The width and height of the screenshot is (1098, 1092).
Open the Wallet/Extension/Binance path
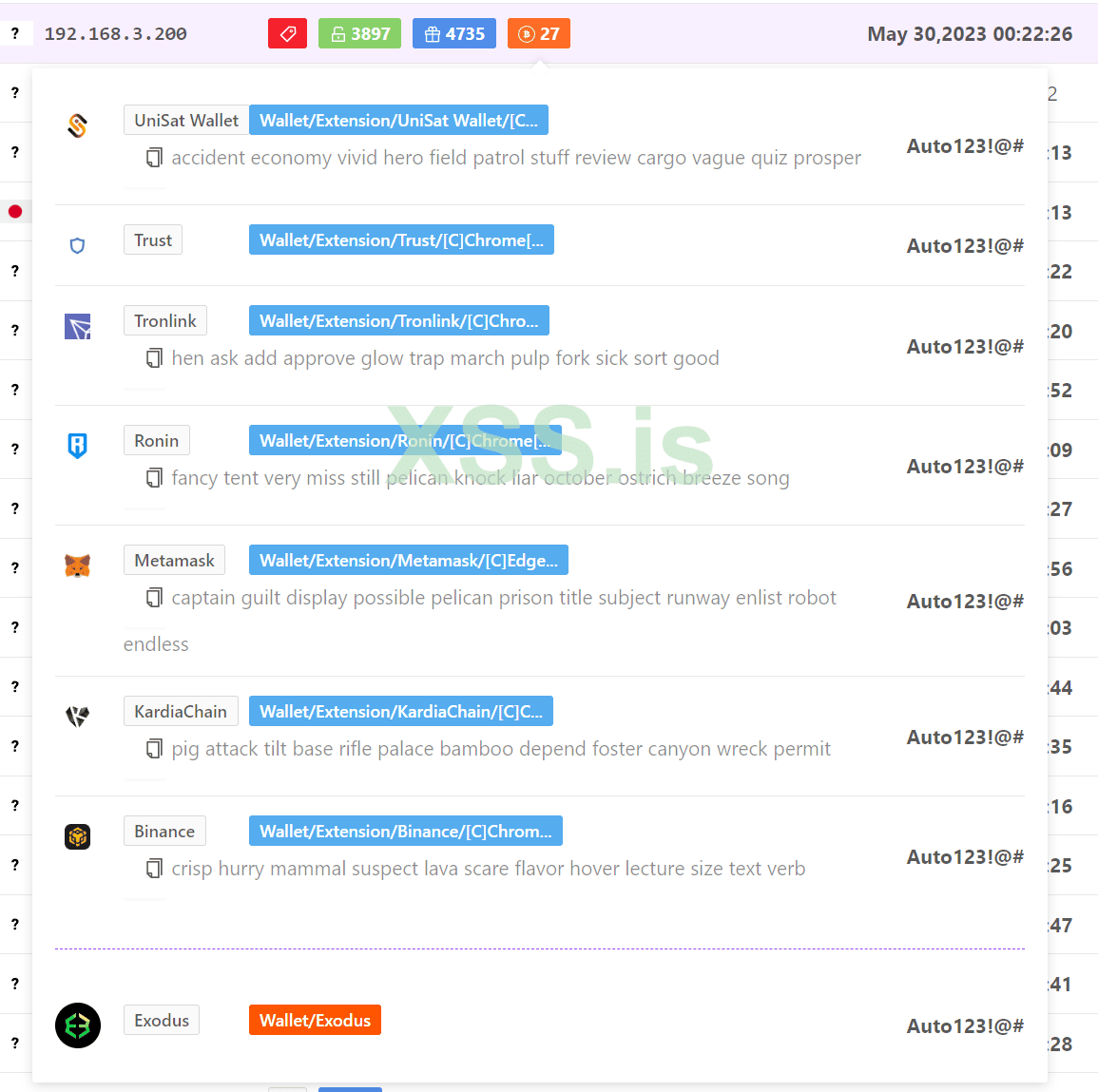[405, 831]
